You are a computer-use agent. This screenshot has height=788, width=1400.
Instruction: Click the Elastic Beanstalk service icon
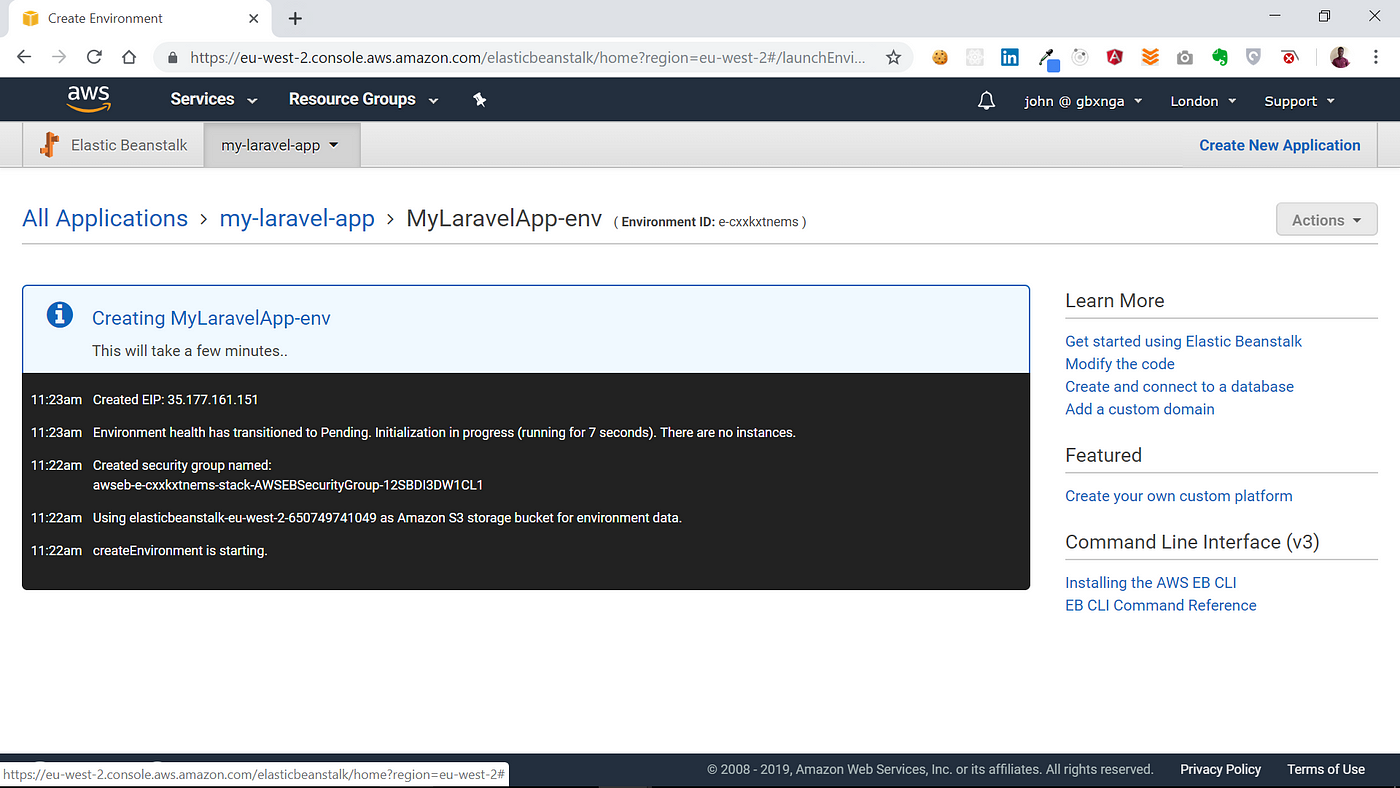(50, 145)
